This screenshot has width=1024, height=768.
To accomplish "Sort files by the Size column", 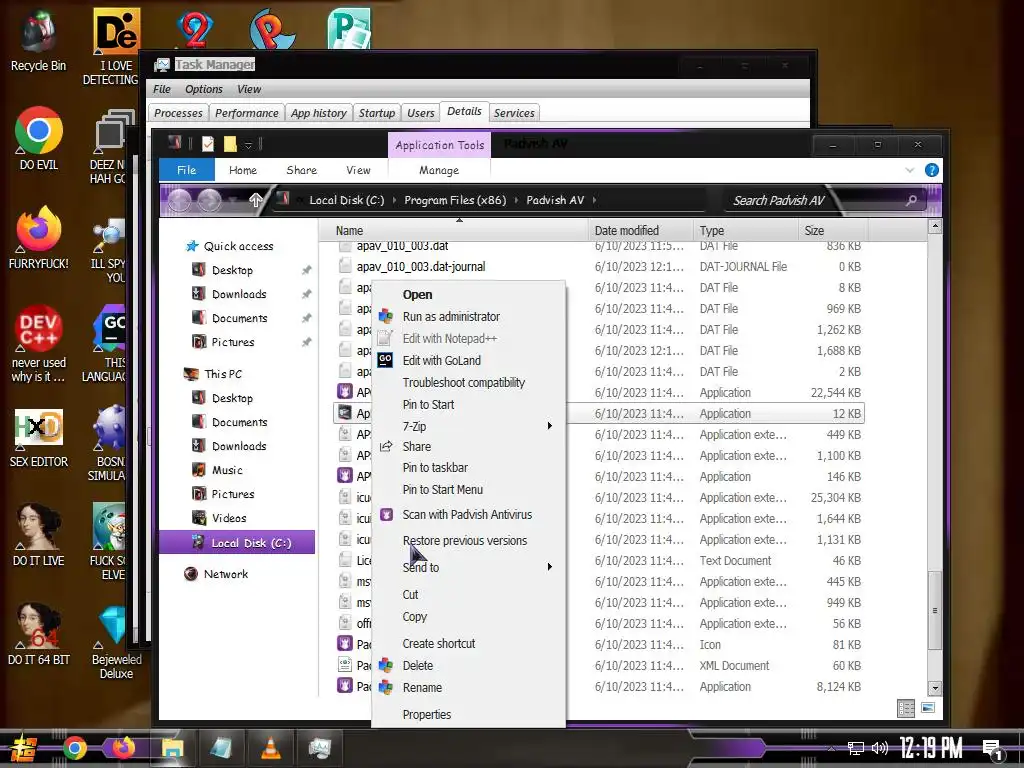I will (833, 231).
